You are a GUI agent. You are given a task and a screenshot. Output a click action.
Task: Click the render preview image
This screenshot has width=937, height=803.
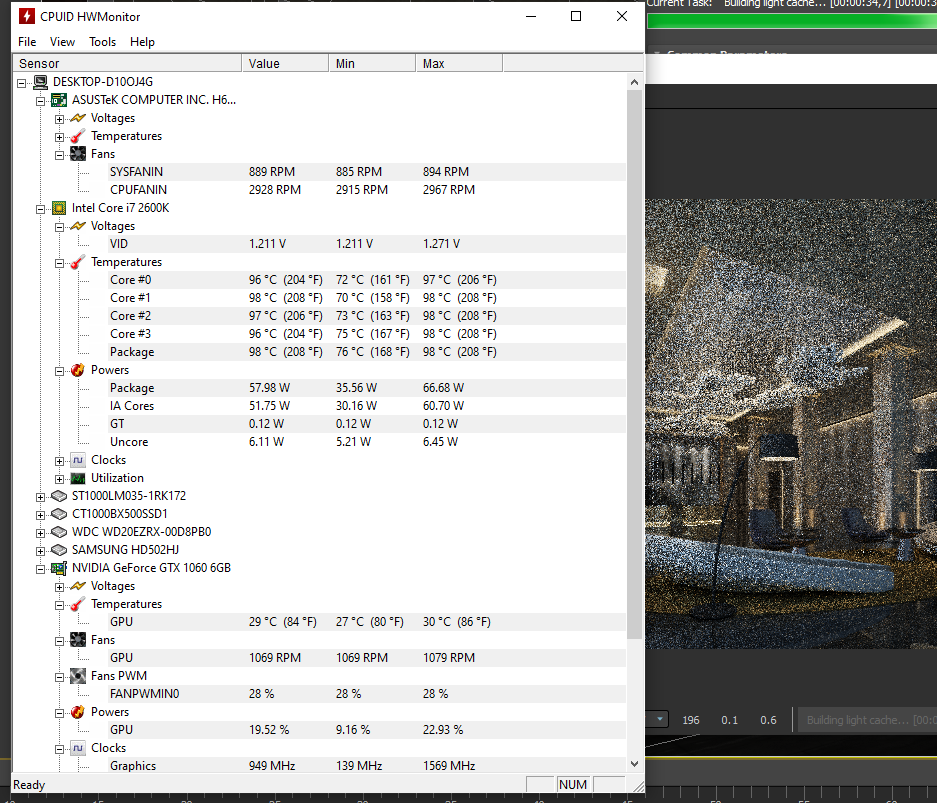click(x=791, y=424)
